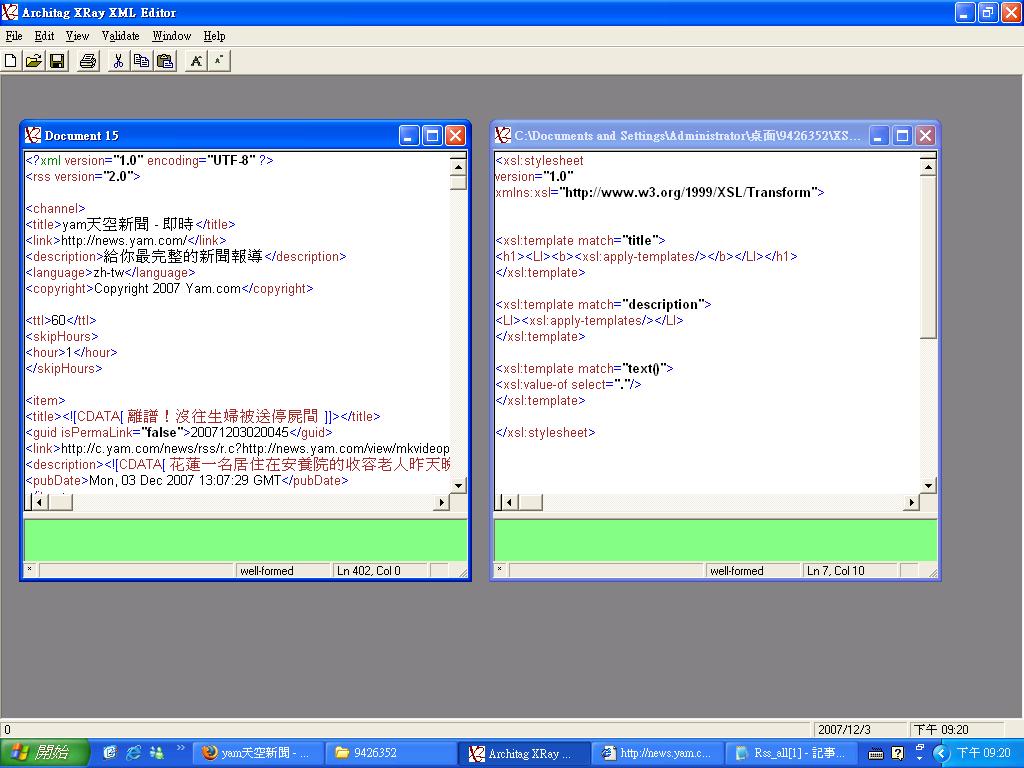The width and height of the screenshot is (1024, 768).
Task: Click Internet Explorer quick launch icon
Action: coord(133,753)
